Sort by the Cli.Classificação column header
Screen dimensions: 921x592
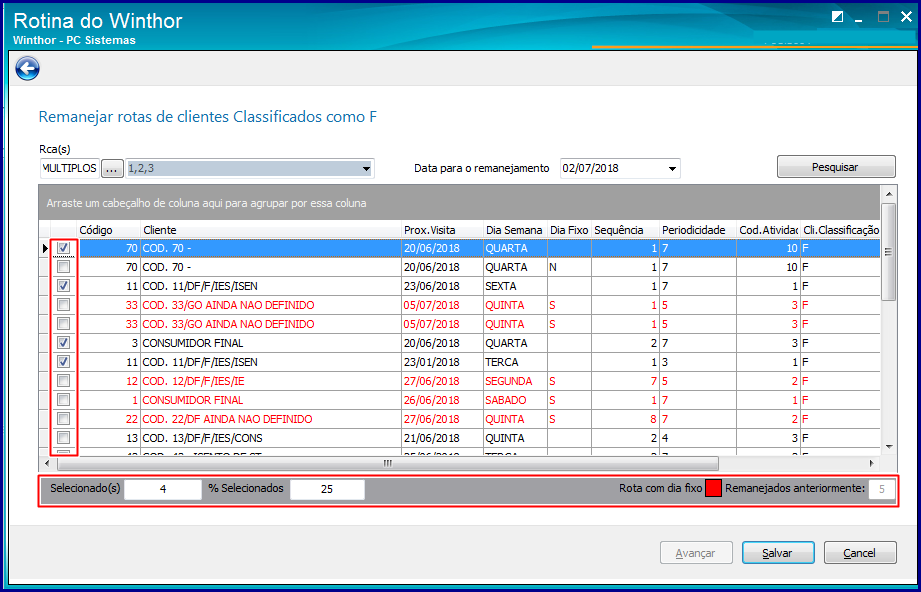pos(841,230)
